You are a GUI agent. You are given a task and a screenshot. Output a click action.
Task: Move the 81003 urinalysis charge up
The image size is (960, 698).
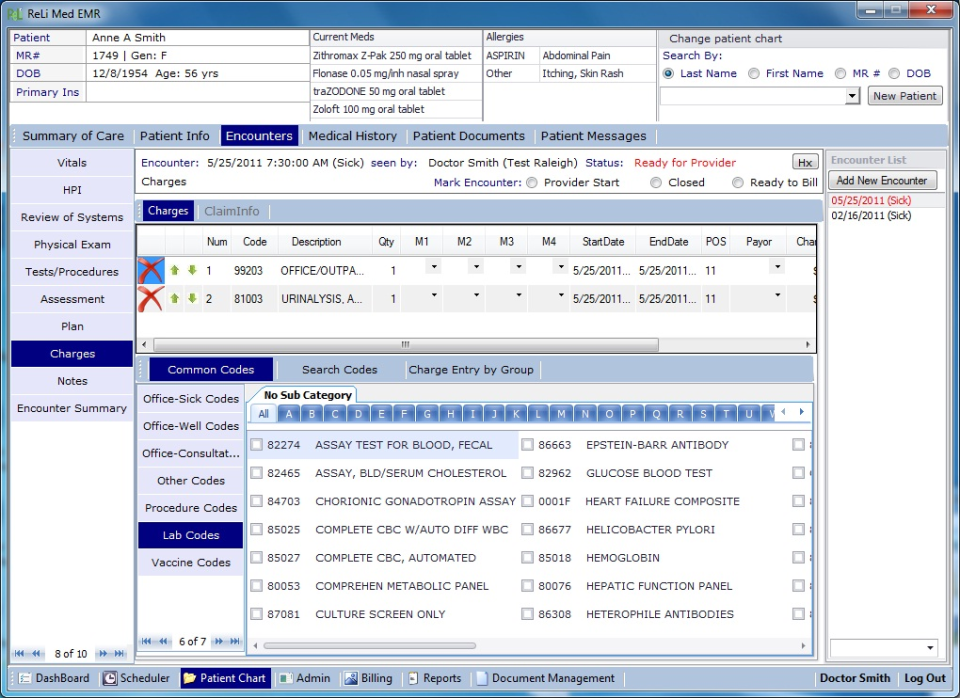coord(172,298)
